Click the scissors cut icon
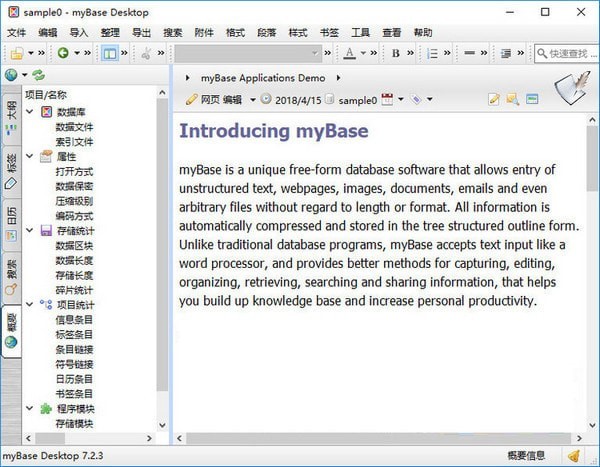Viewport: 600px width, 467px height. [x=146, y=53]
